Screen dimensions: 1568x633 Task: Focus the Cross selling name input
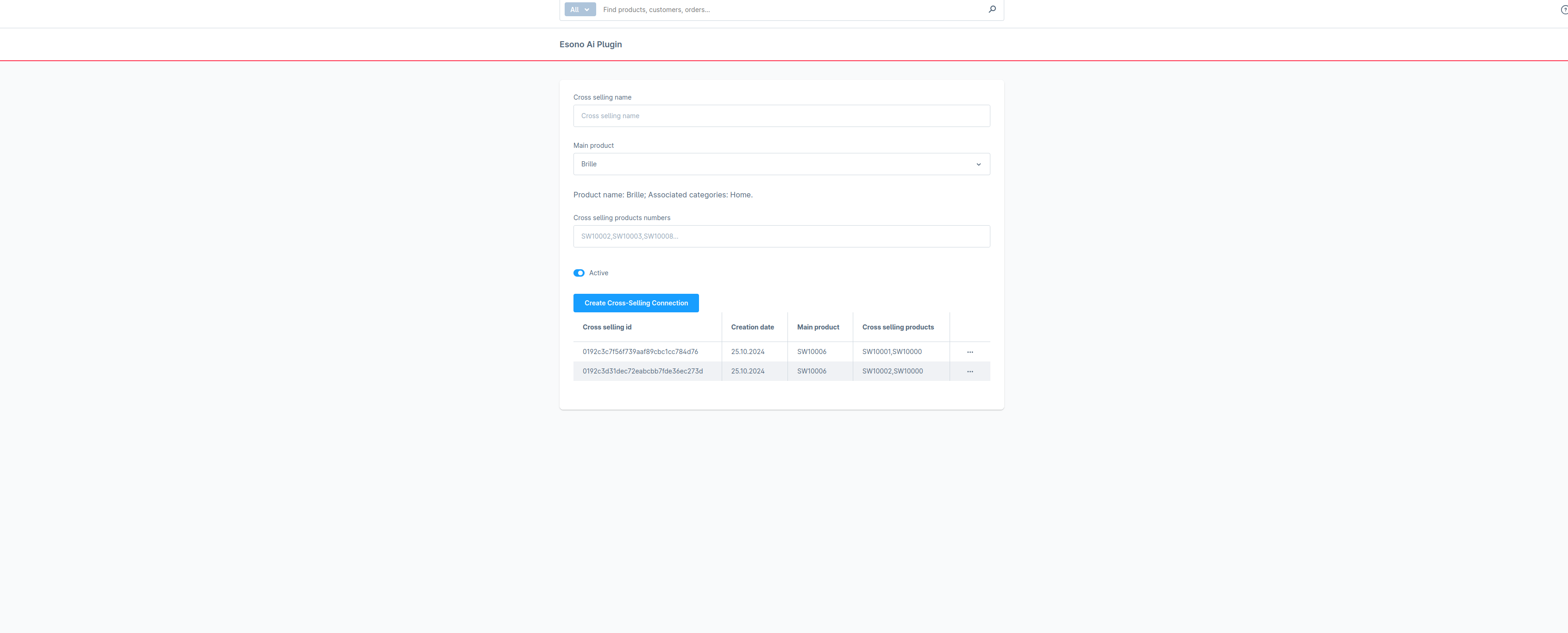781,116
